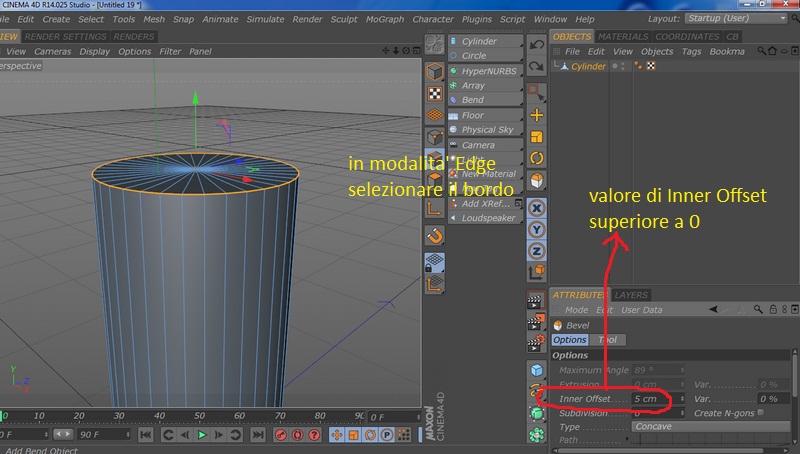Open the Layout Startup (User) dropdown
Viewport: 800px width, 454px height.
coord(735,19)
